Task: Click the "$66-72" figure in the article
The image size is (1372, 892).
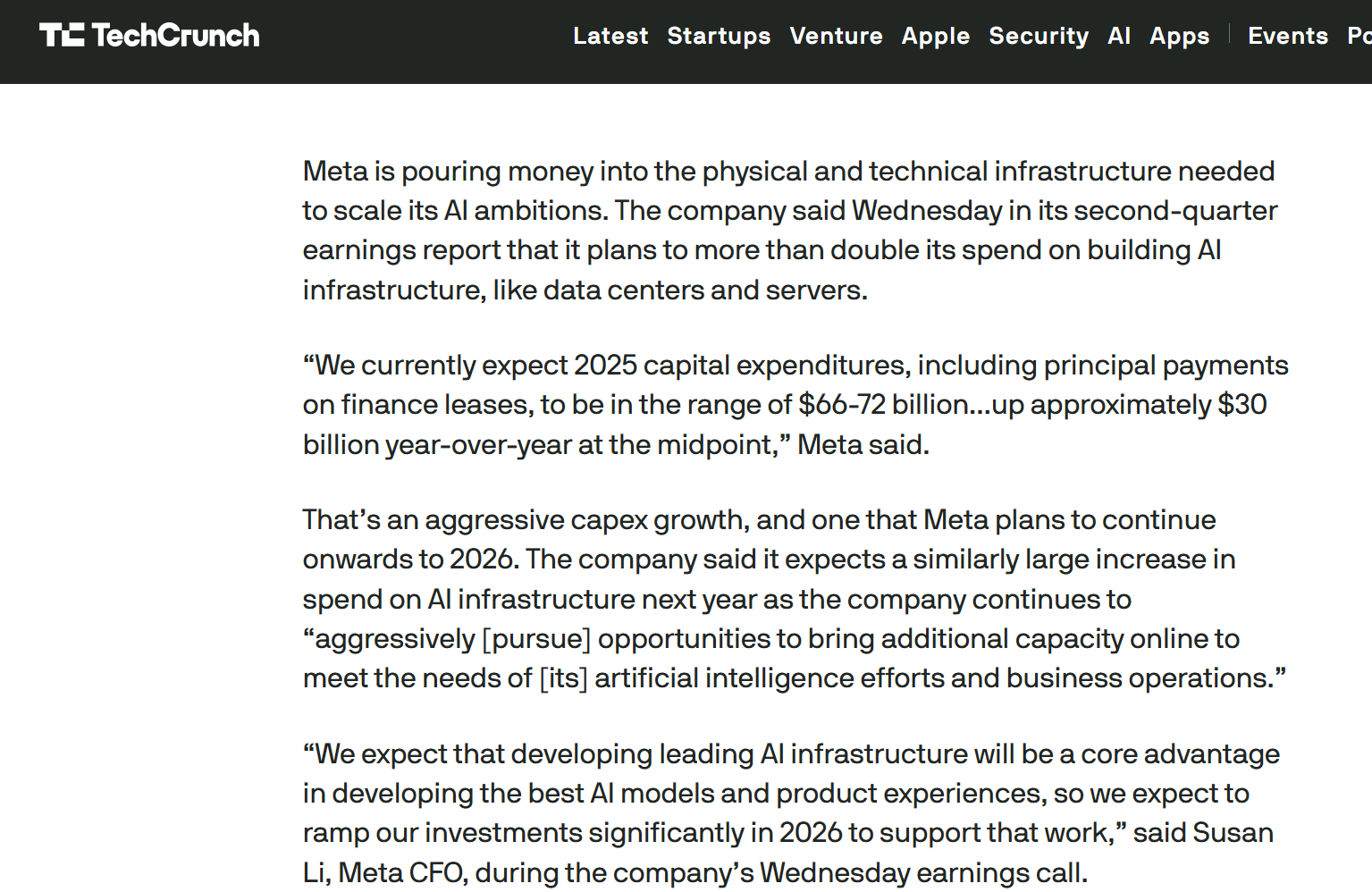Action: click(842, 405)
